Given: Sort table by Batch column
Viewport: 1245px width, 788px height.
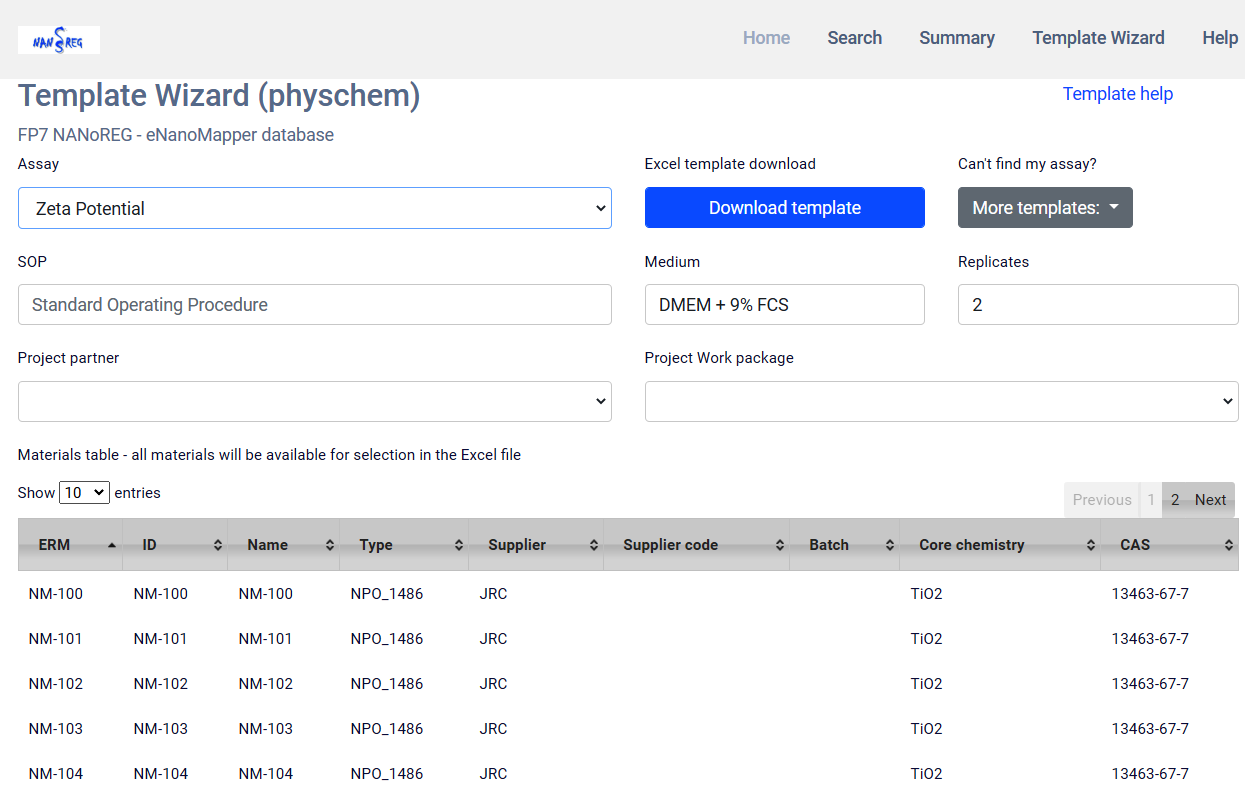Looking at the screenshot, I should click(845, 545).
